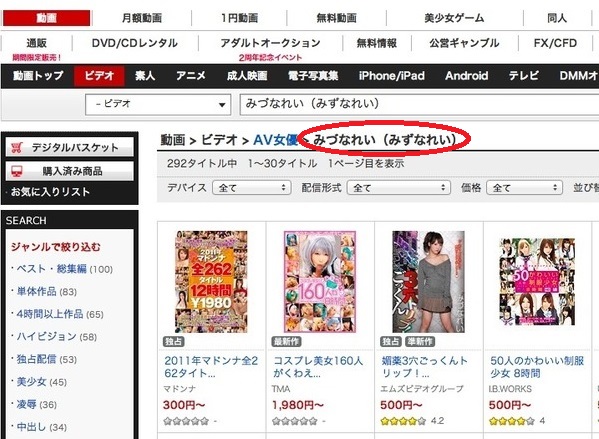Expand the 配信形式 filter dropdown

tap(399, 188)
